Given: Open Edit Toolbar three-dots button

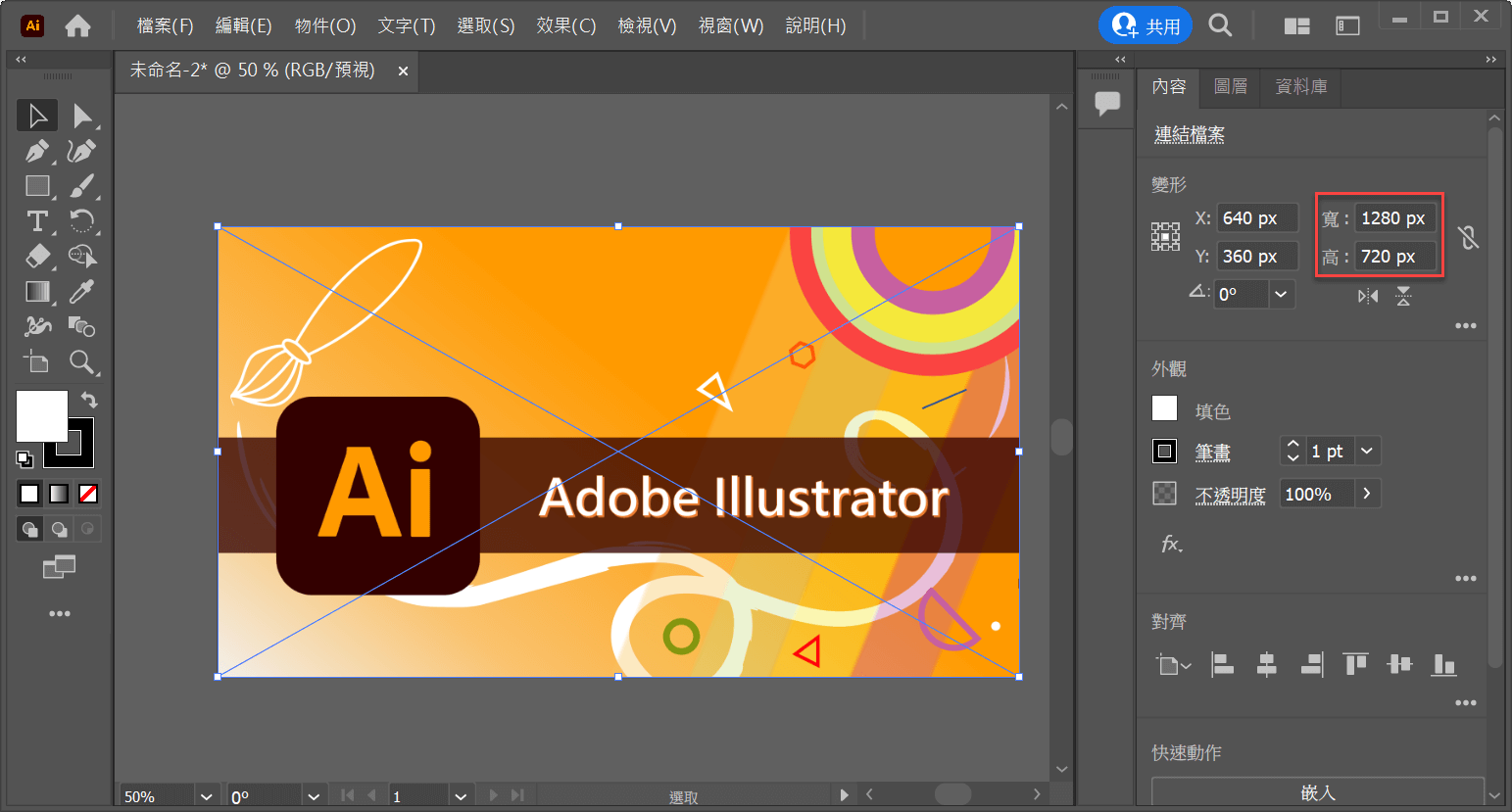Looking at the screenshot, I should (x=60, y=614).
